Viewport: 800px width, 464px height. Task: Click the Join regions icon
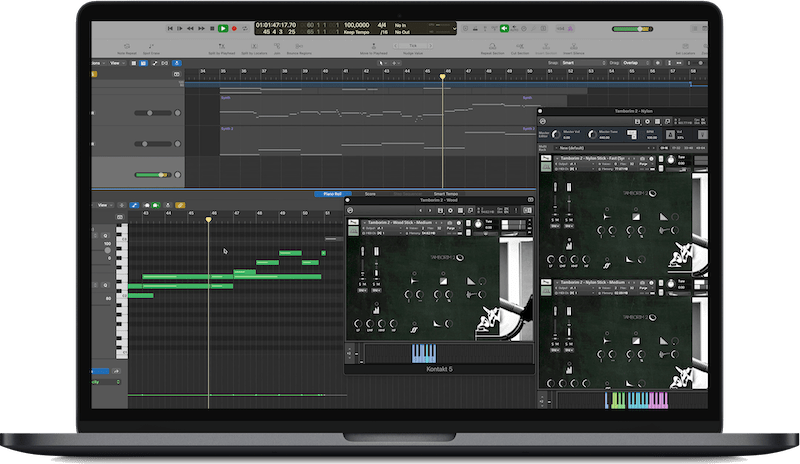click(277, 46)
